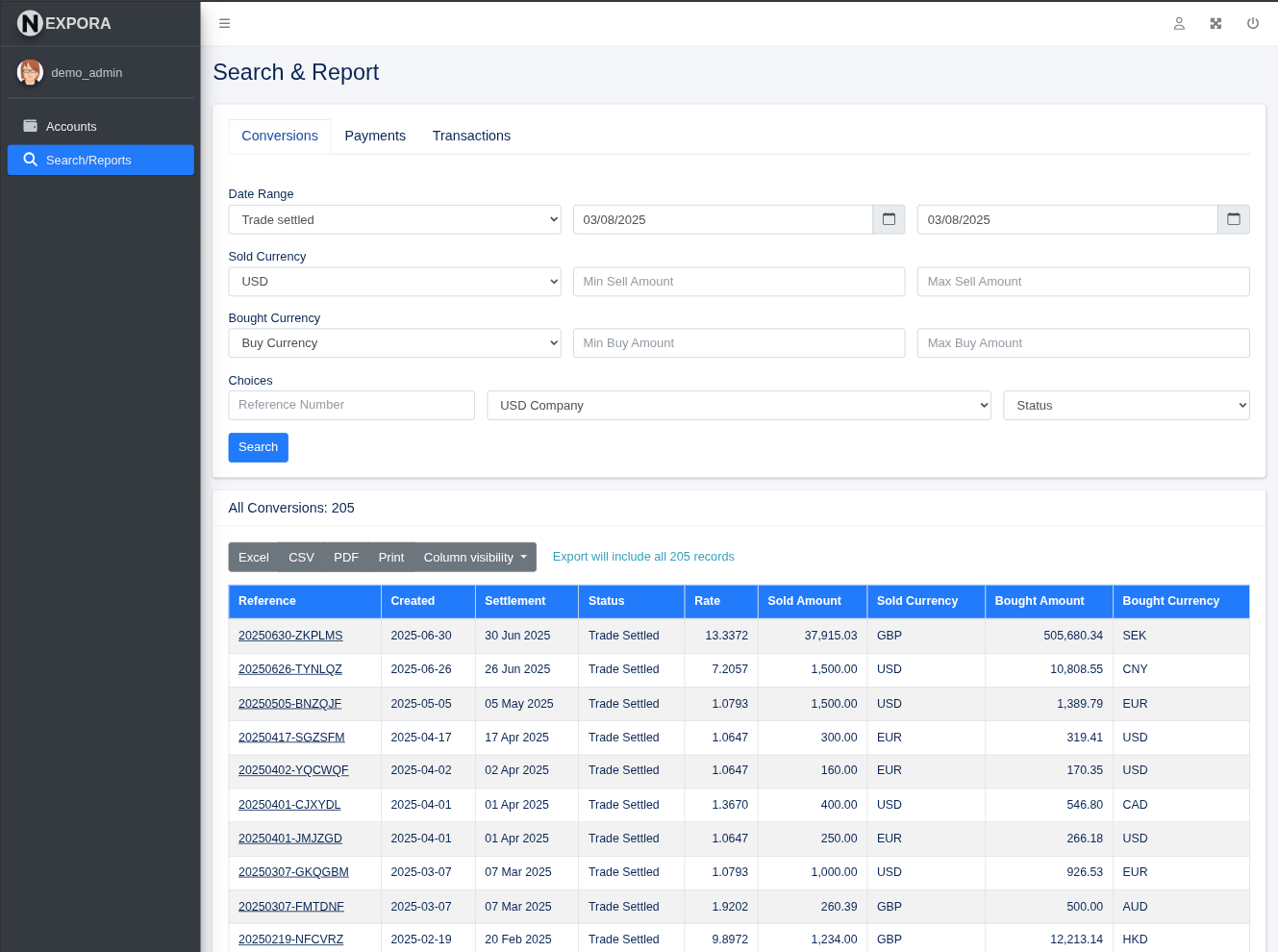Click the demo_admin avatar picture
This screenshot has height=952, width=1278.
30,72
